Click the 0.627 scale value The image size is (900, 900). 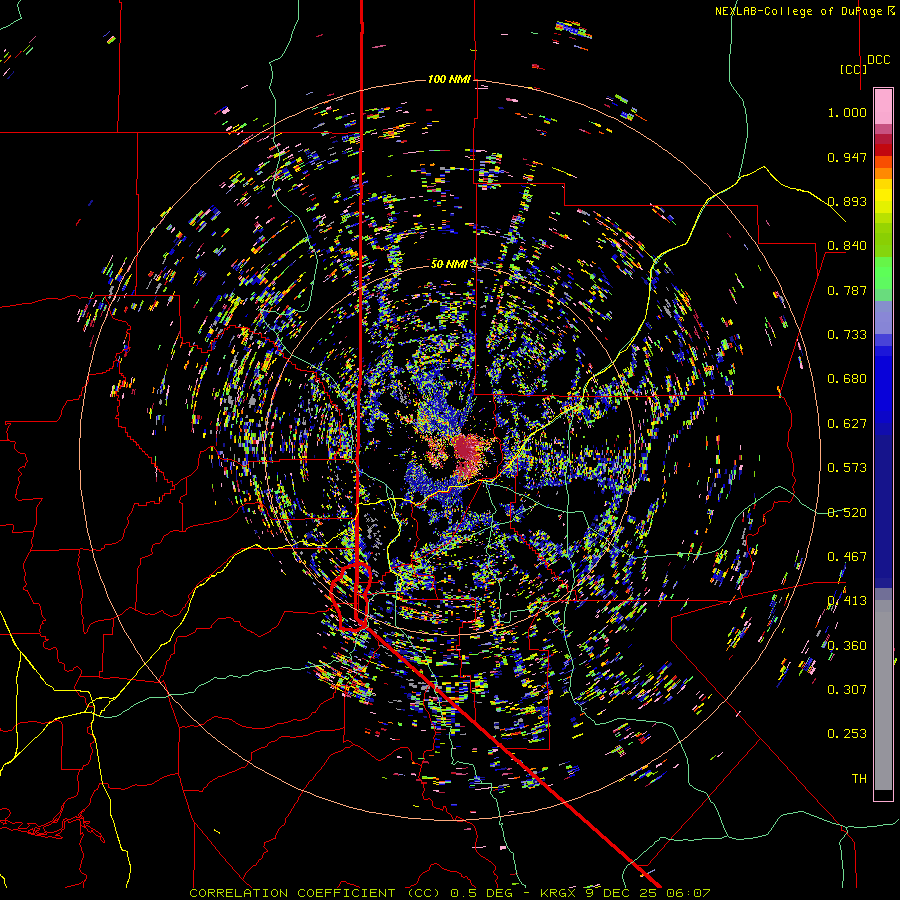(847, 424)
